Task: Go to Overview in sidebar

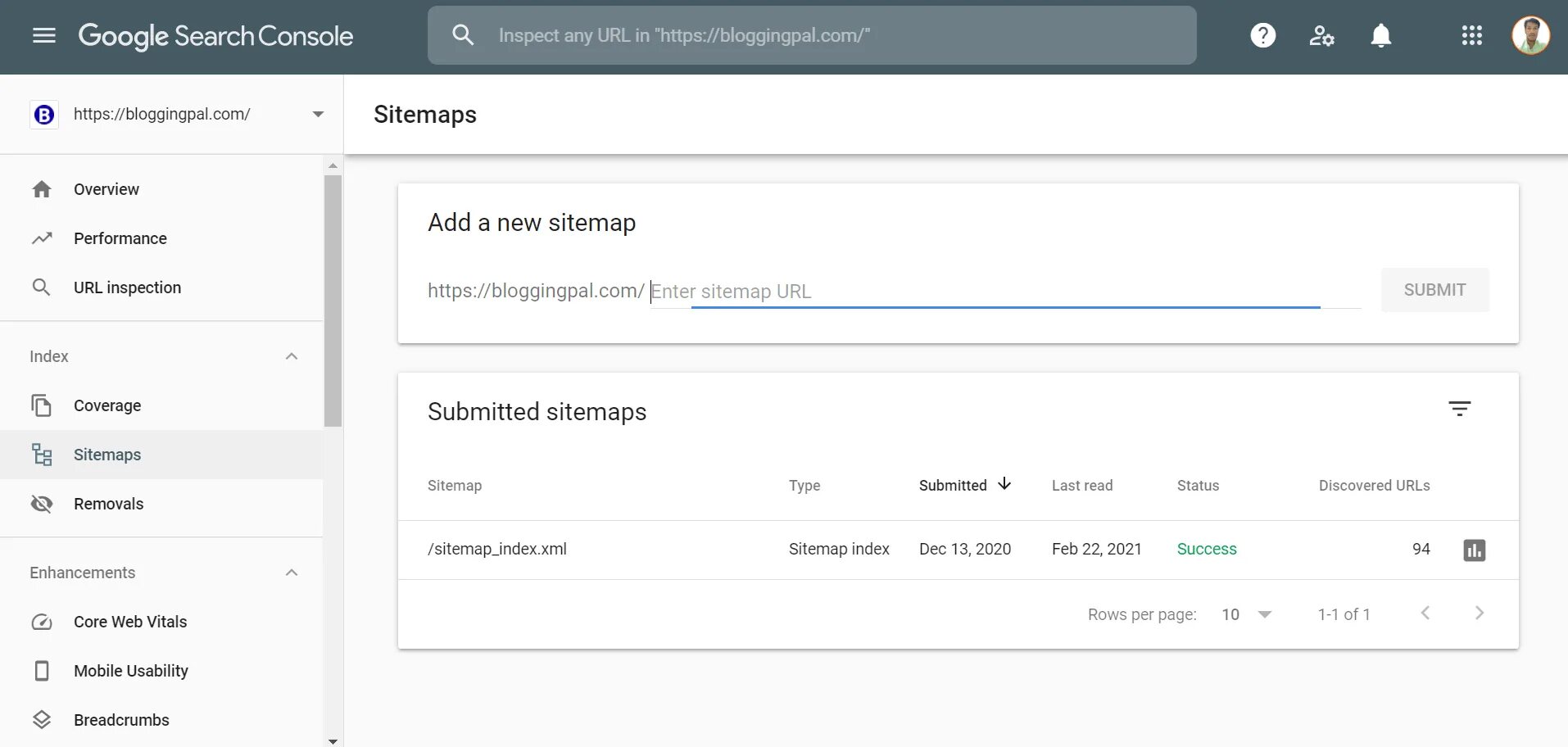Action: point(106,189)
